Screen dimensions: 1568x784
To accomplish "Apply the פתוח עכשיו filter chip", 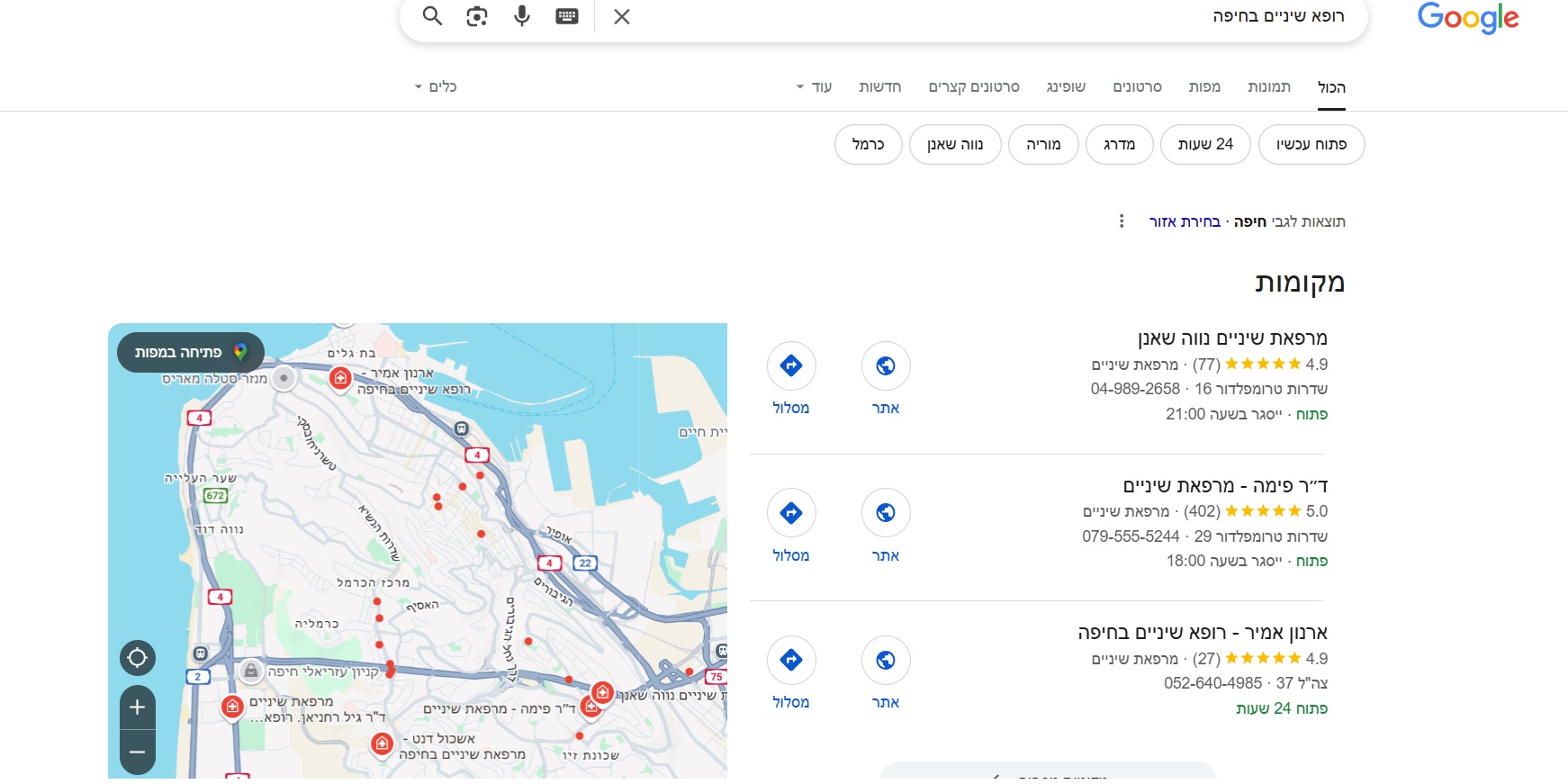I will [1311, 144].
